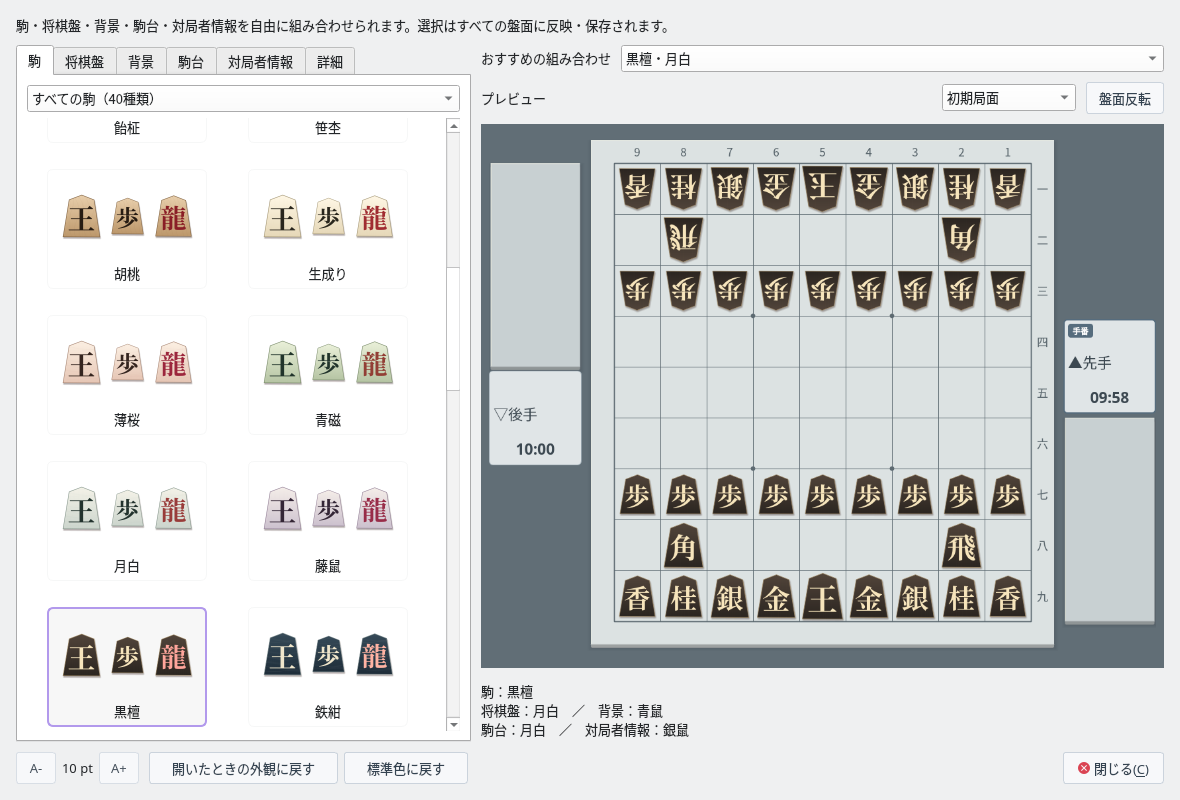Click the 先手 飛 rook piece on board
This screenshot has width=1180, height=800.
[x=961, y=546]
